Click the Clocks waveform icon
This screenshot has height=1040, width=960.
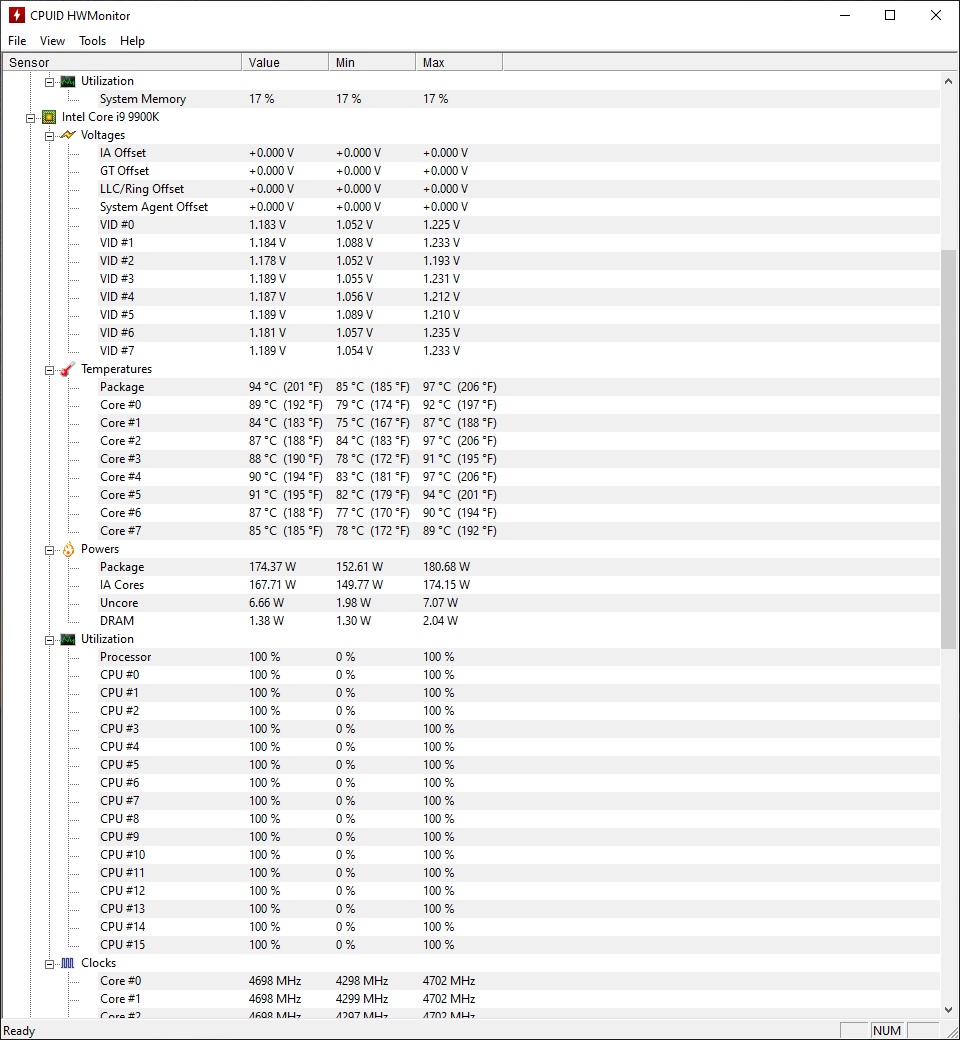[x=68, y=963]
